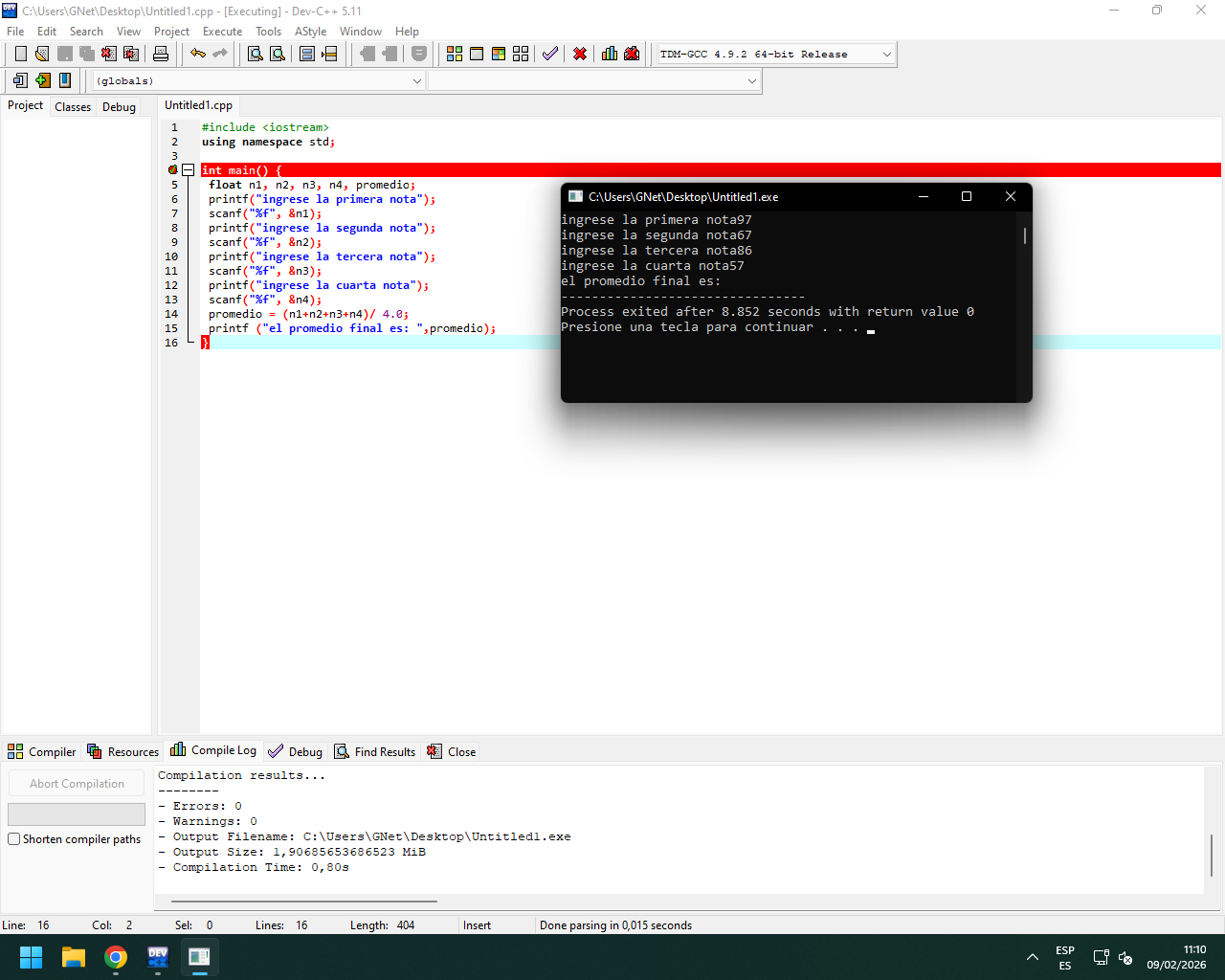The height and width of the screenshot is (980, 1225).
Task: Open Google Chrome from the taskbar
Action: coord(116,957)
